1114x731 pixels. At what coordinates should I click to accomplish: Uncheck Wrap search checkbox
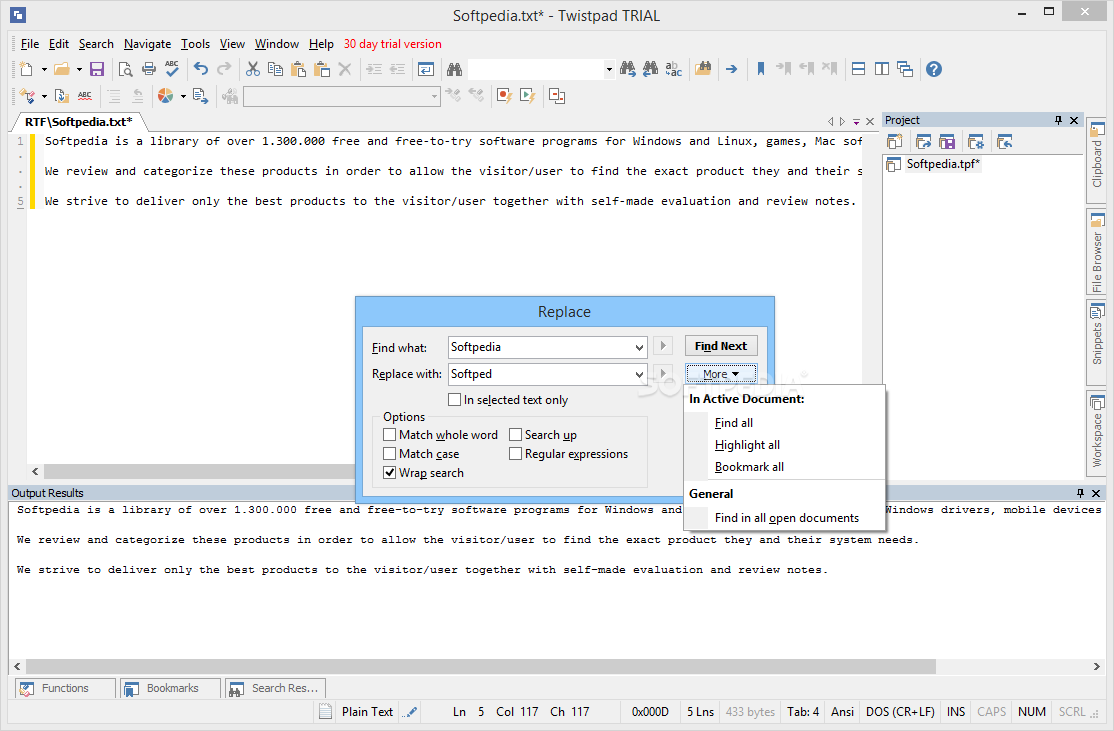point(389,472)
